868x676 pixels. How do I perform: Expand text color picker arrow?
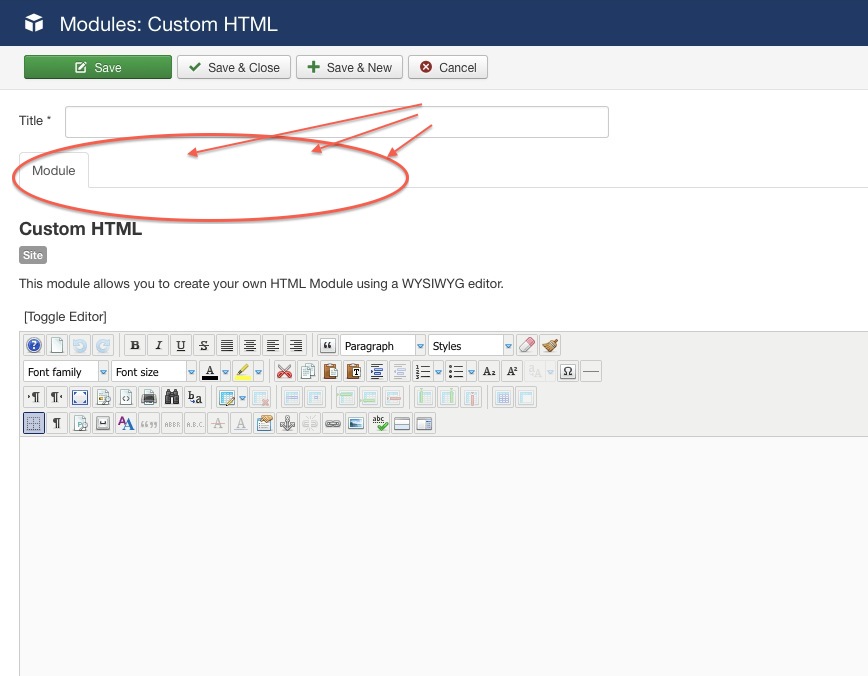tap(225, 371)
